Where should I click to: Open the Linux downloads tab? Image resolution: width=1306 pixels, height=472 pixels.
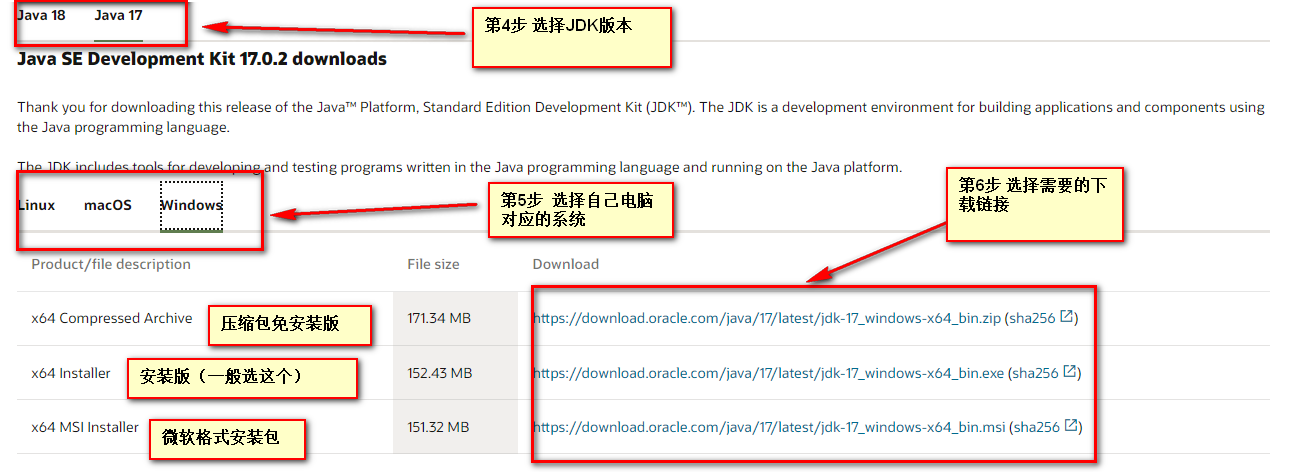(37, 205)
